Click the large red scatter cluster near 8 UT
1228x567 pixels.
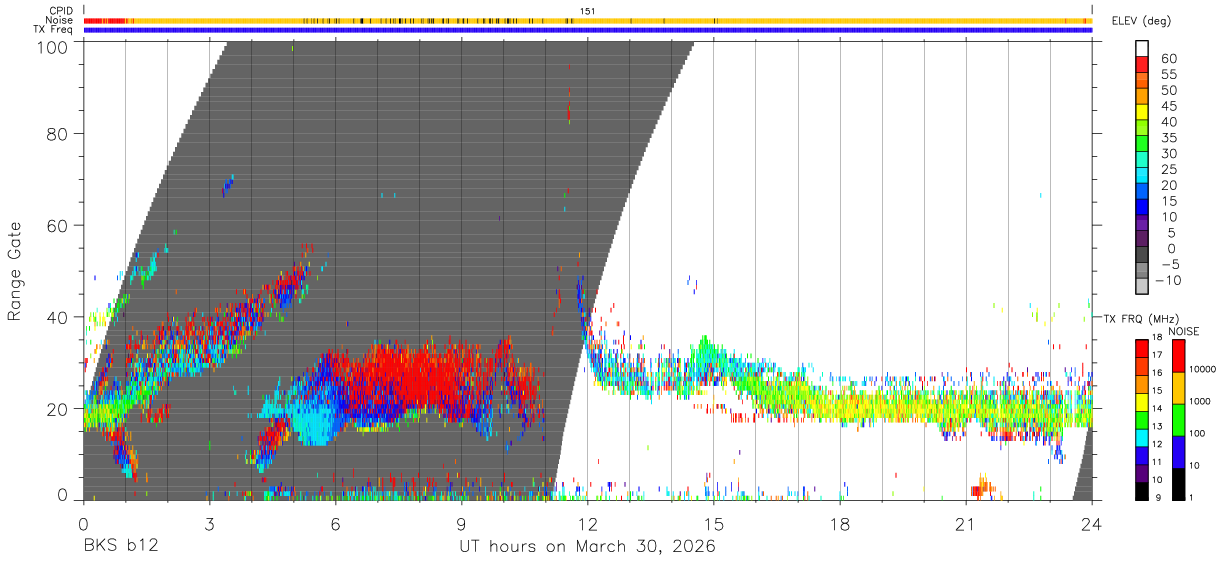pos(420,380)
